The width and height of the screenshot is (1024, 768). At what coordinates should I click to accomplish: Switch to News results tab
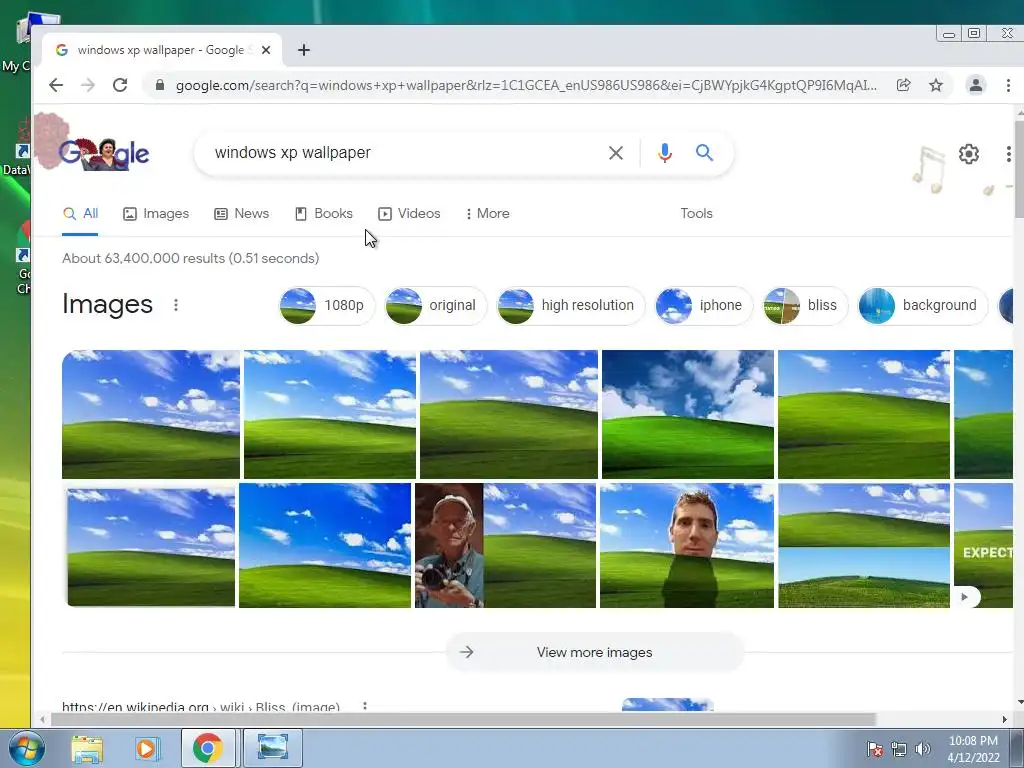[242, 214]
